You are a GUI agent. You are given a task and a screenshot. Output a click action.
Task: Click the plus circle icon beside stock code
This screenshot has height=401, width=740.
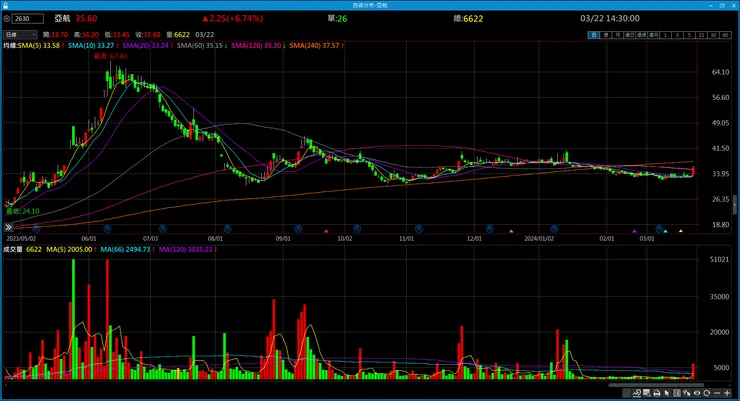[7, 18]
